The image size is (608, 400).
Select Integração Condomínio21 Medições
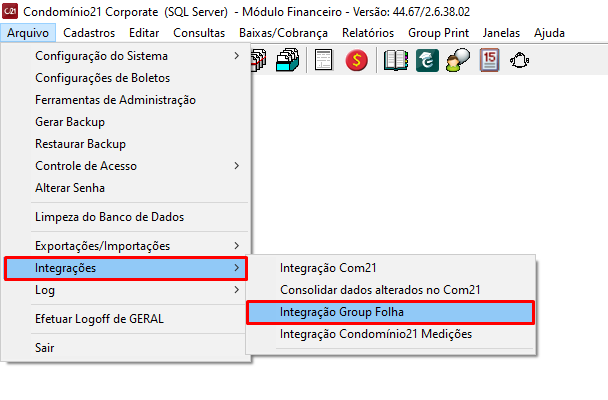pyautogui.click(x=391, y=334)
